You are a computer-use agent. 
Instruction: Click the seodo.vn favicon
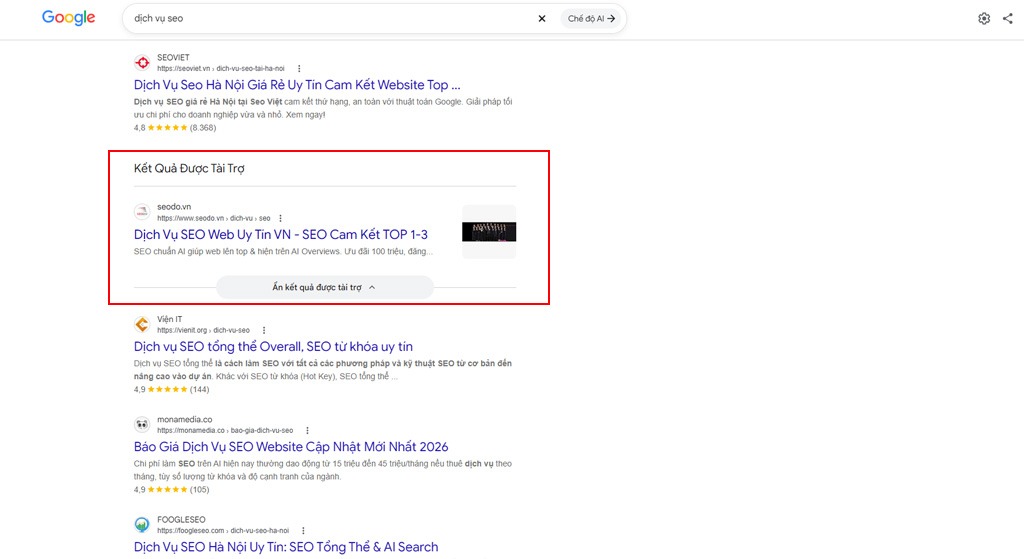coord(142,212)
